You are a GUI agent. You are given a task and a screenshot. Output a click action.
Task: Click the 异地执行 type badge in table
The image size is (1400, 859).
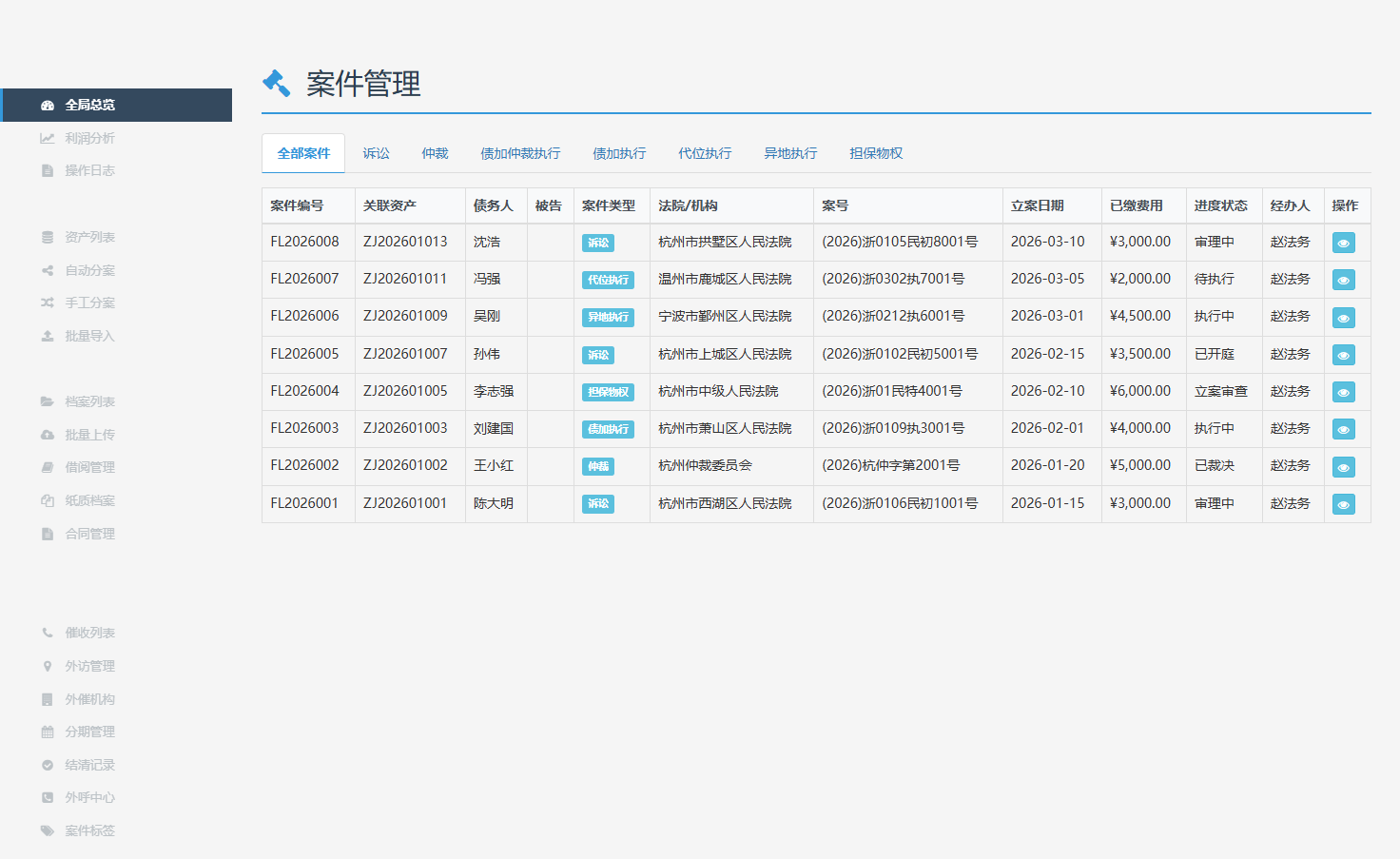coord(608,317)
